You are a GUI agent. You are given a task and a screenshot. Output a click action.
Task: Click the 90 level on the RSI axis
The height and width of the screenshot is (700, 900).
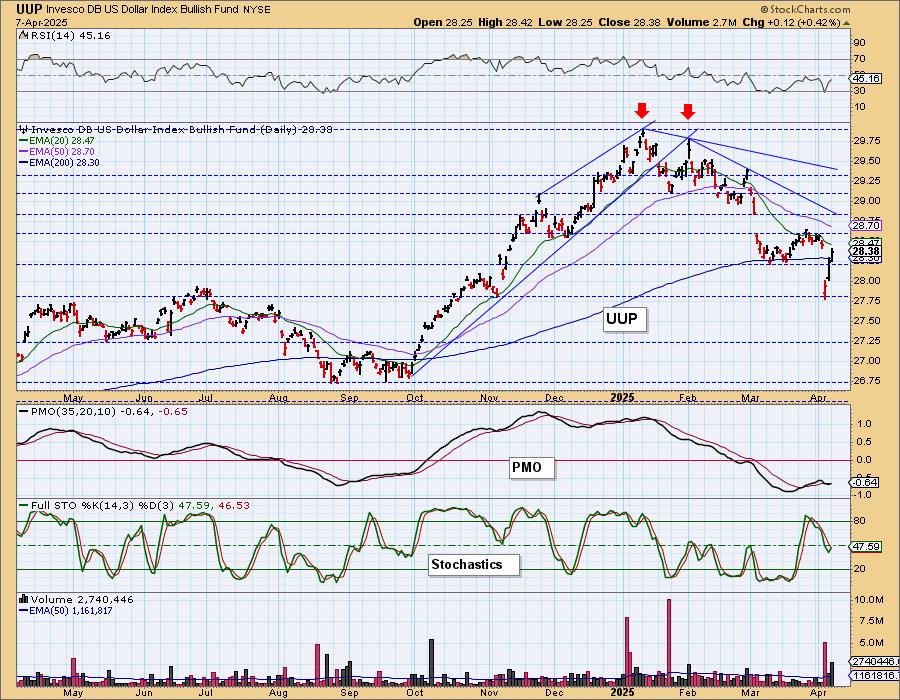[x=859, y=42]
